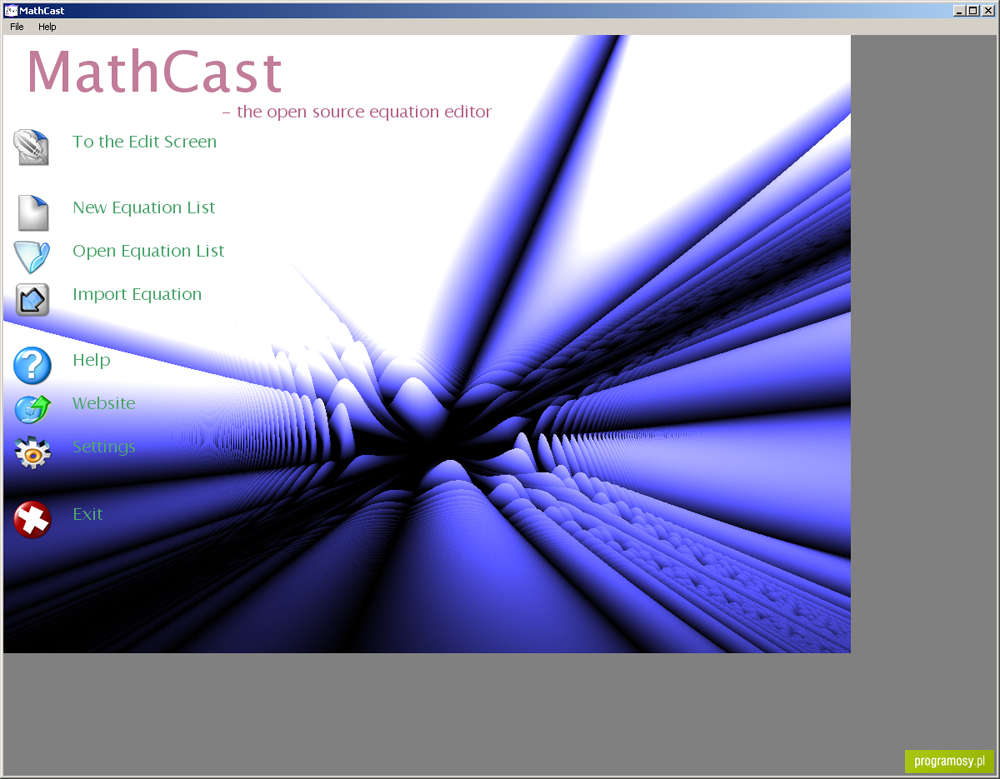Click the Exit link text
1000x779 pixels.
pyautogui.click(x=87, y=514)
